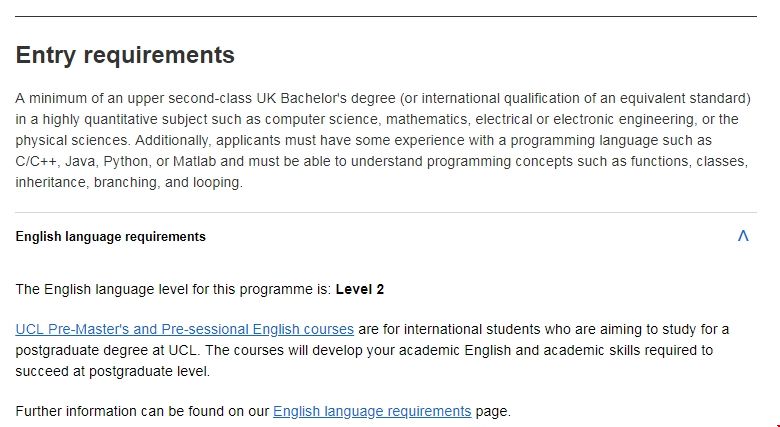Screen dimensions: 780x427
Task: Click 'postgraduate degree at UCL' text
Action: click(100, 350)
